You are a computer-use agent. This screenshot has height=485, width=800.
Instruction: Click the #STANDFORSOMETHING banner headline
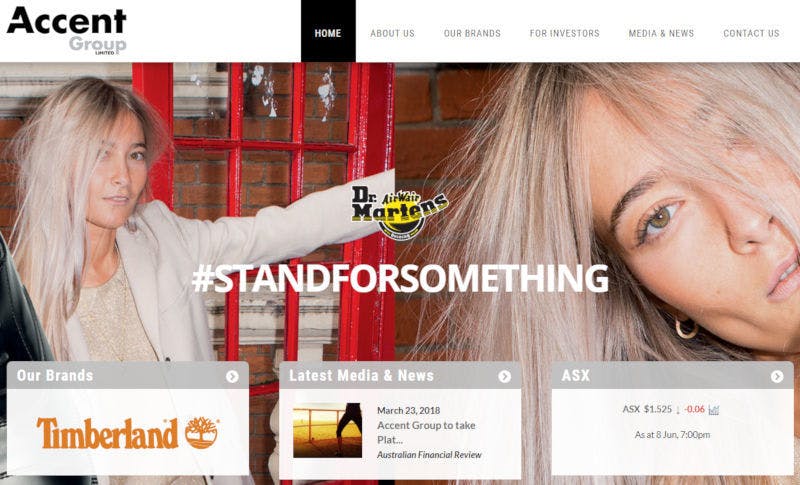click(x=400, y=278)
